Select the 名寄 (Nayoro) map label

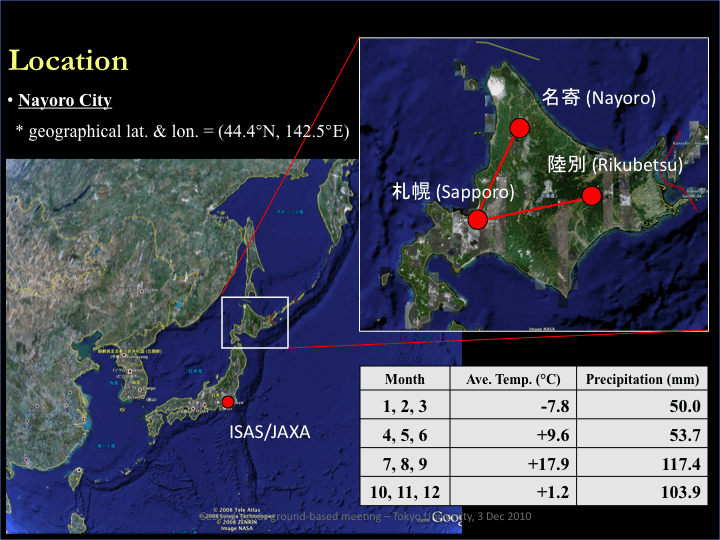598,98
